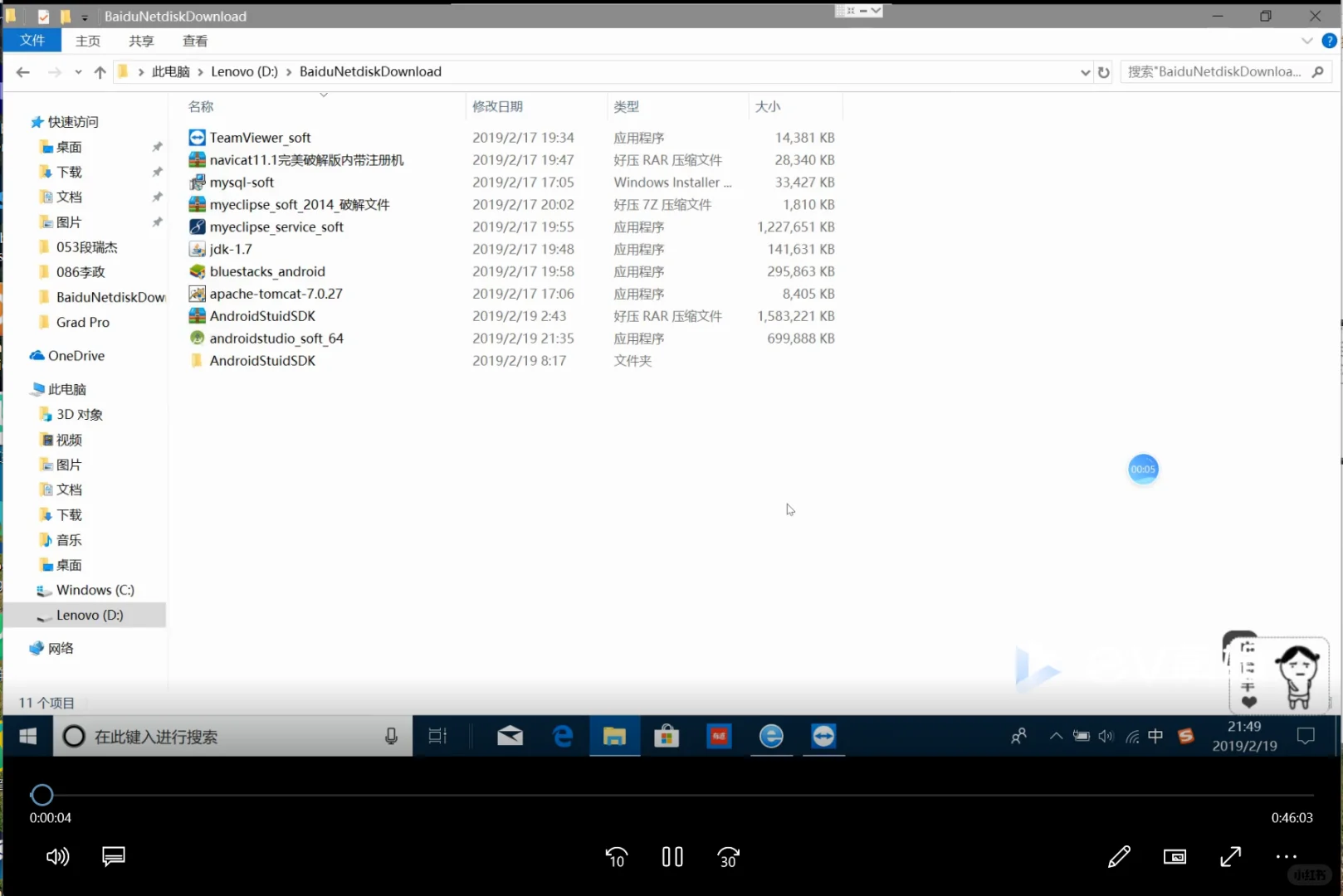Viewport: 1343px width, 896px height.
Task: Select Windows (C:) drive in sidebar
Action: tap(95, 590)
